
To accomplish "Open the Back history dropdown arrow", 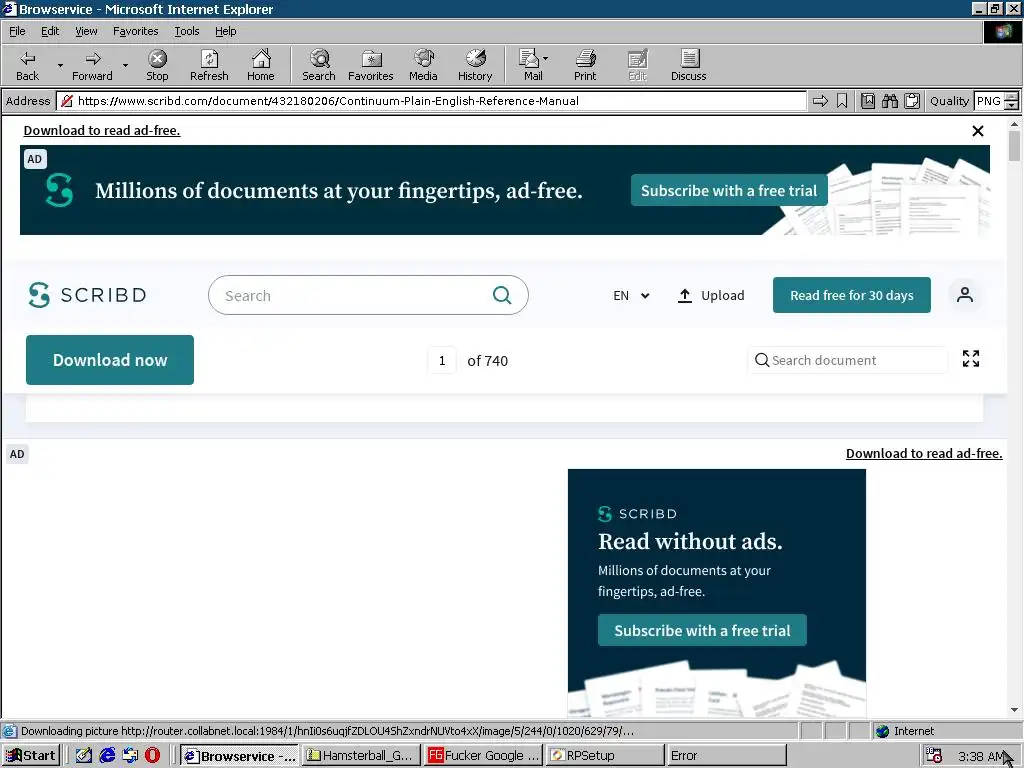I will click(60, 65).
